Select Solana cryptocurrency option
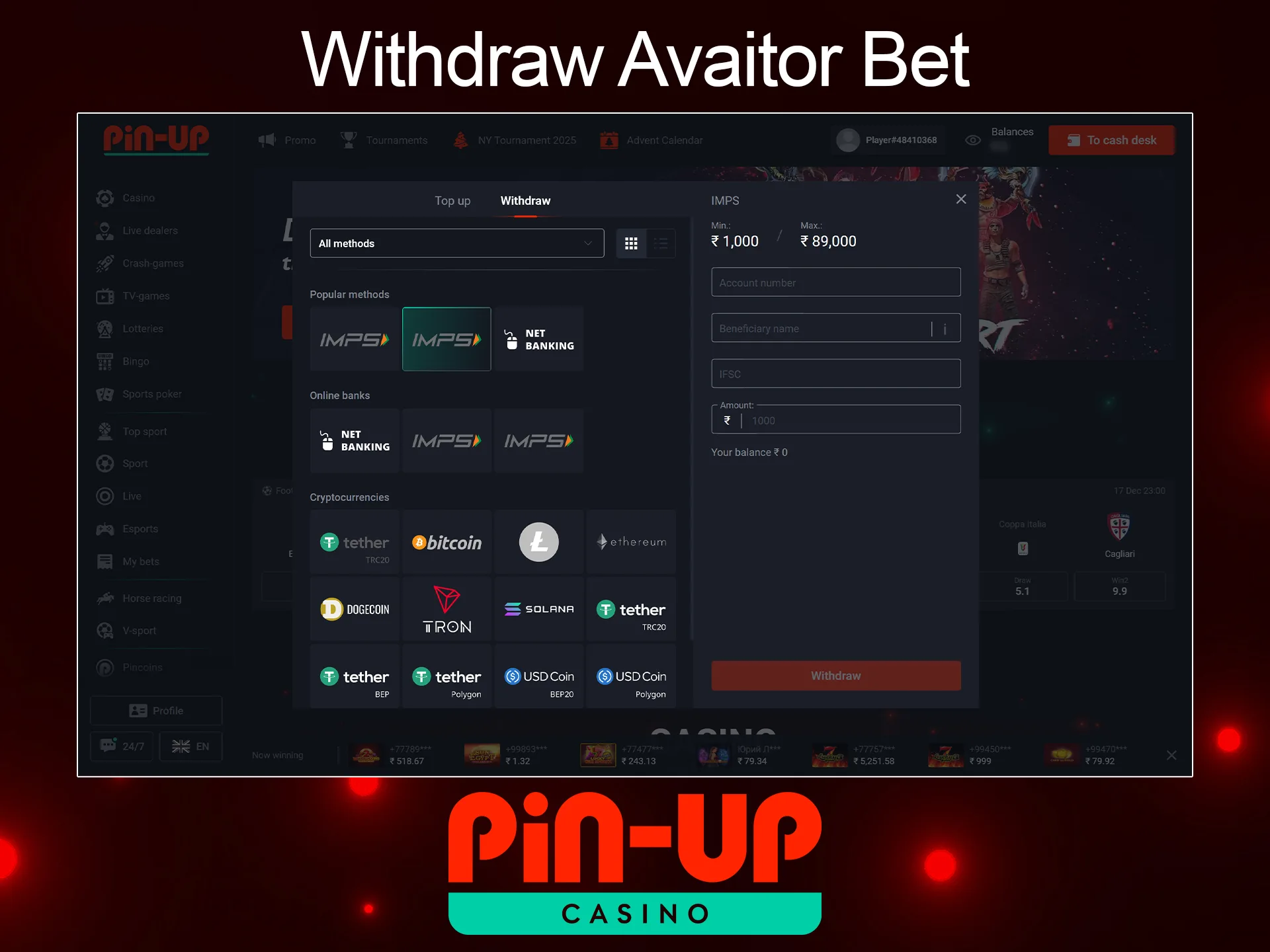1270x952 pixels. (x=538, y=609)
